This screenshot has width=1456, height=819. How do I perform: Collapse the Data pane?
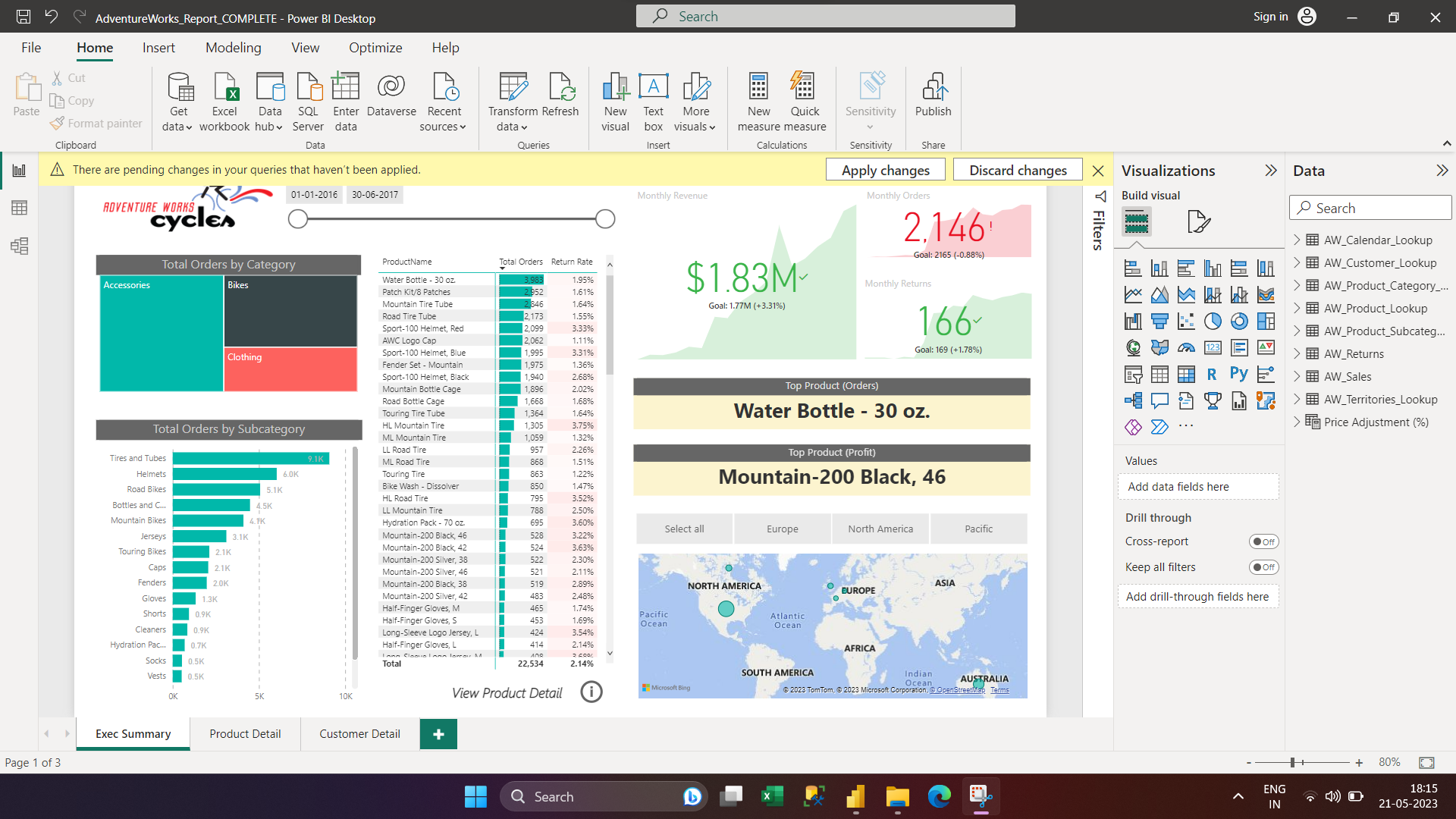pos(1442,171)
